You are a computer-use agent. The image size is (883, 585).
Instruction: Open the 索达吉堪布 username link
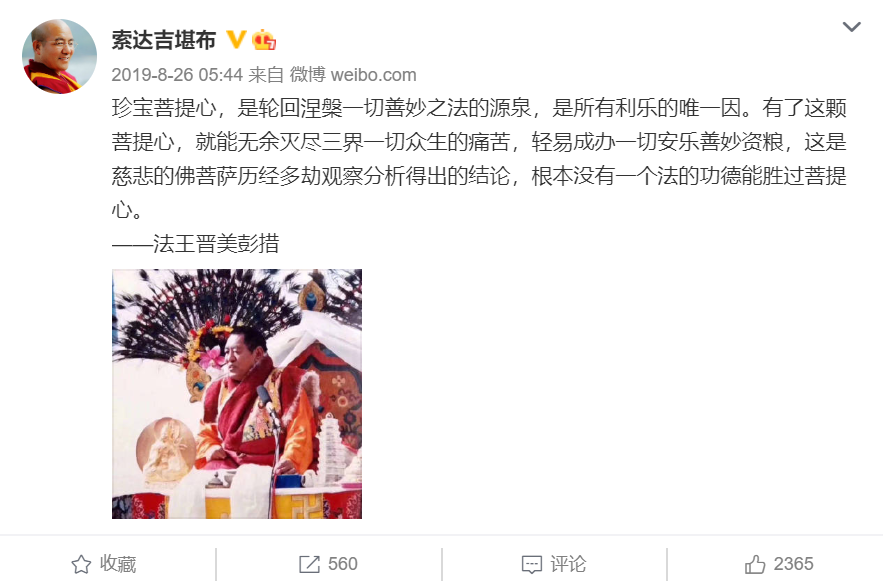pyautogui.click(x=163, y=40)
